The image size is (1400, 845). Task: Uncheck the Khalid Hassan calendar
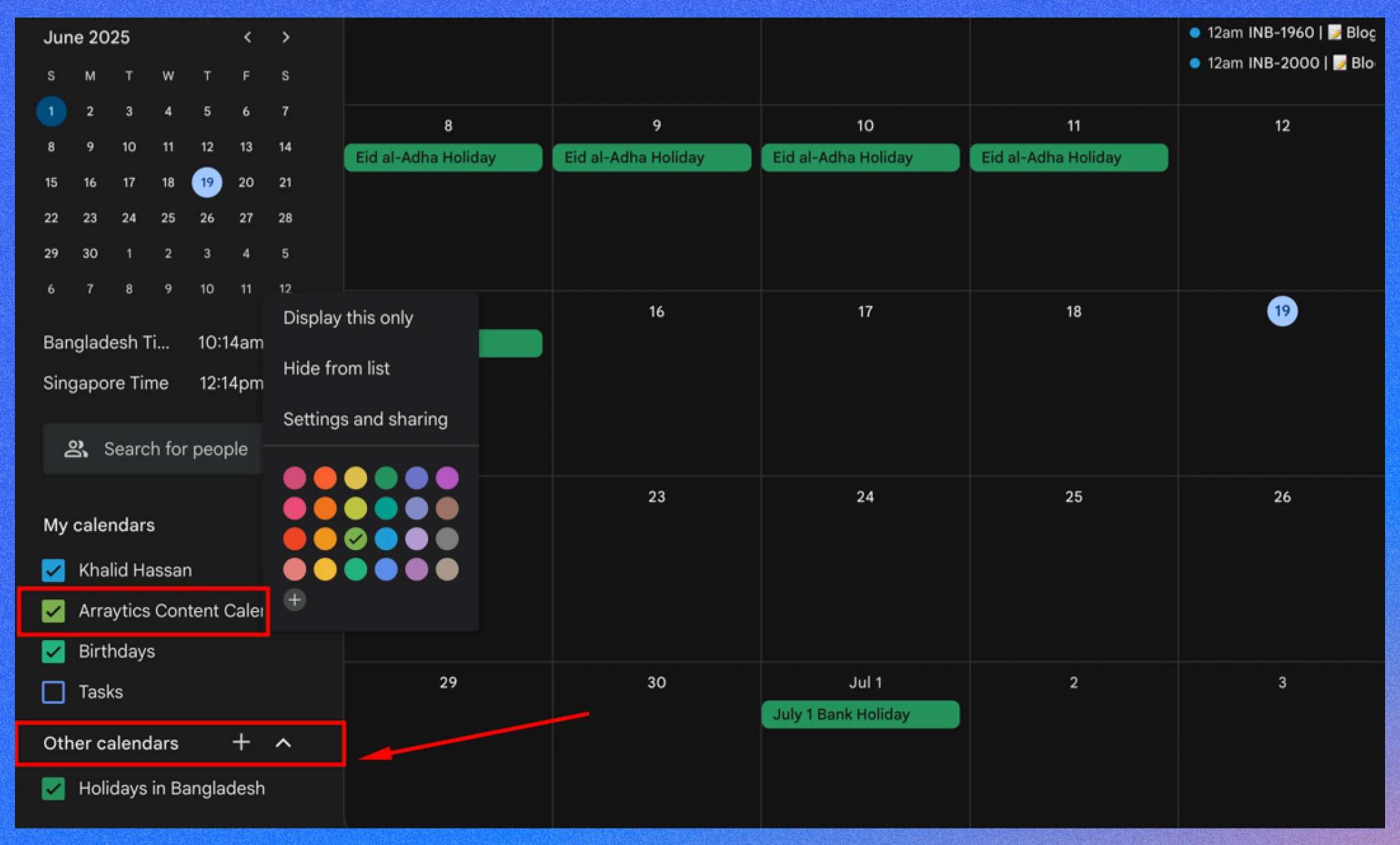[x=54, y=570]
